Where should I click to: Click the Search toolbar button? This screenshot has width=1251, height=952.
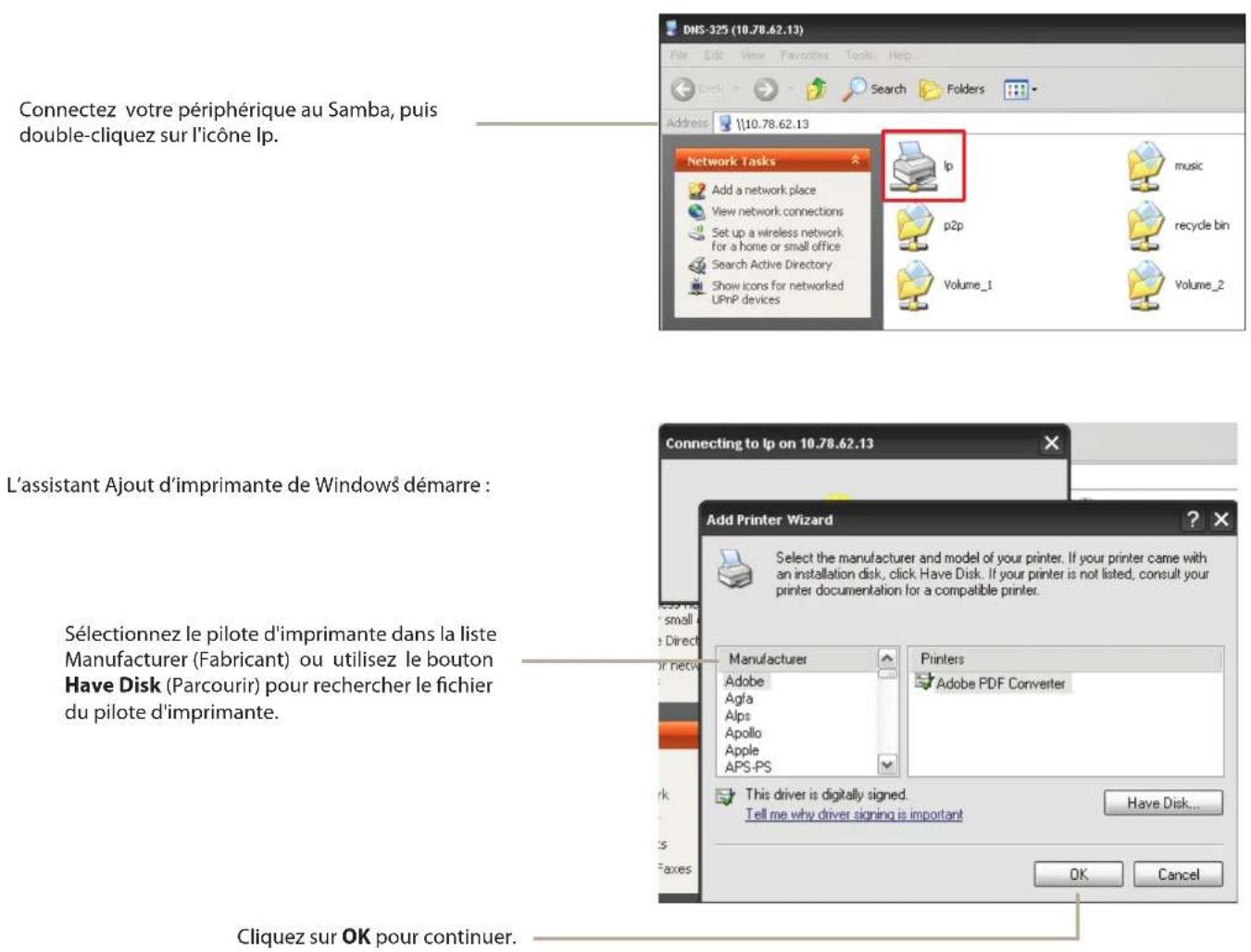pyautogui.click(x=874, y=89)
